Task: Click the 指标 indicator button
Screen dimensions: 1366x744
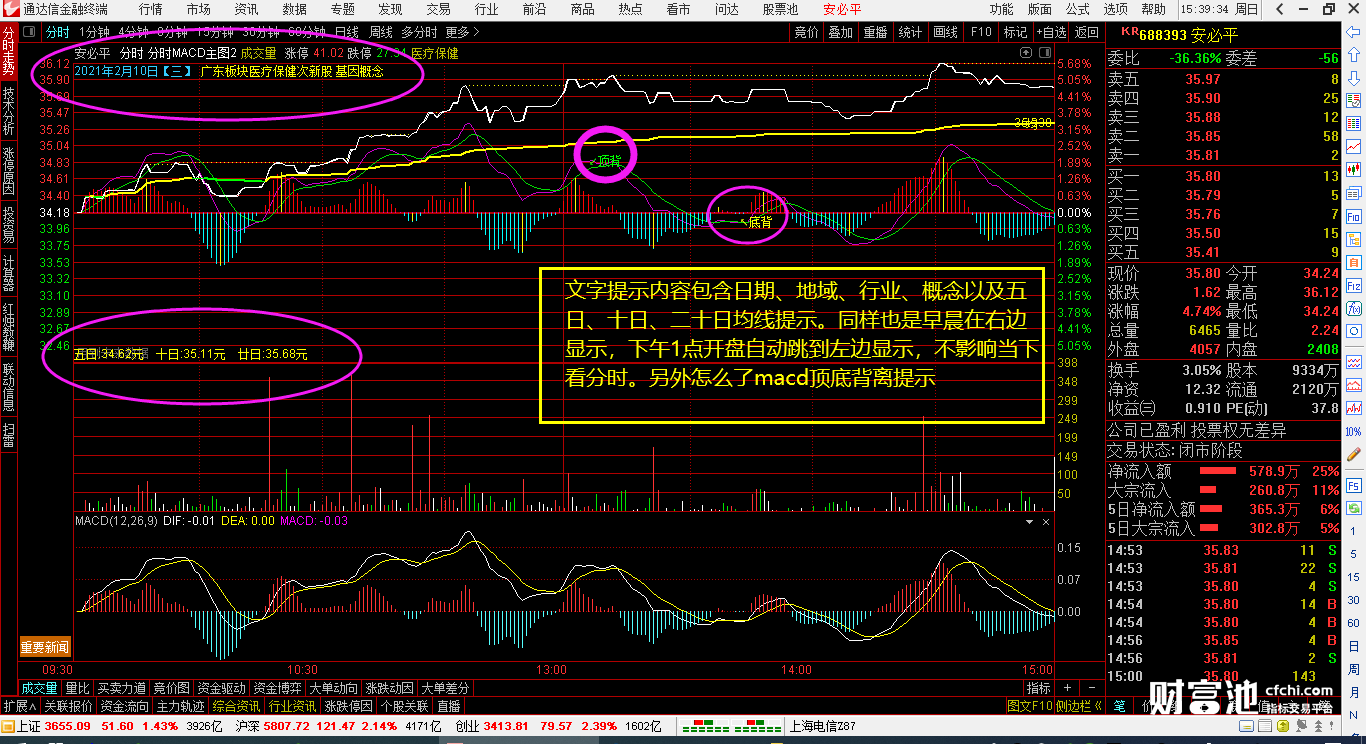Action: tap(1038, 688)
